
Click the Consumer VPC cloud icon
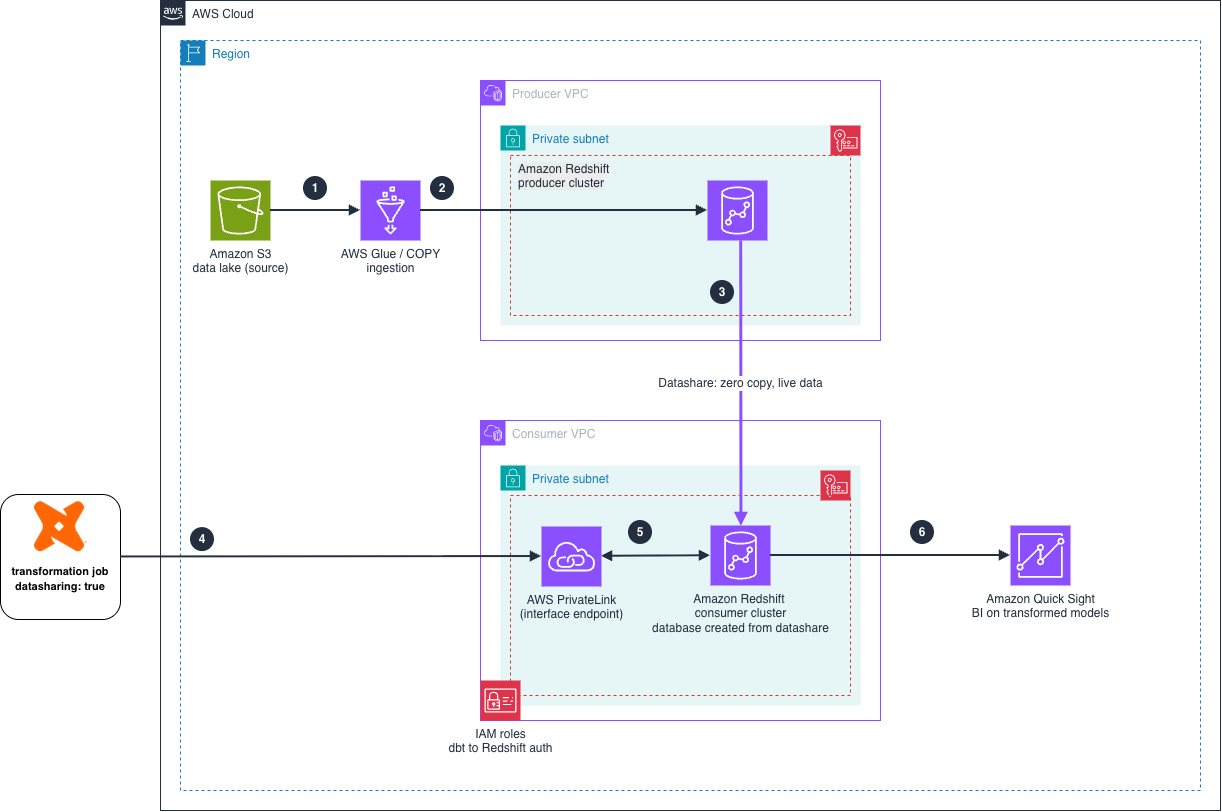[493, 433]
